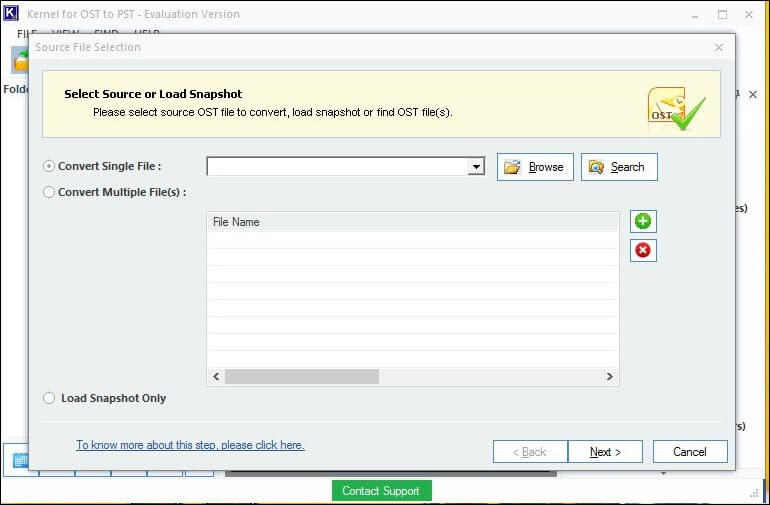Open the single file path dropdown arrow
Screen dimensions: 770x505
click(x=476, y=167)
